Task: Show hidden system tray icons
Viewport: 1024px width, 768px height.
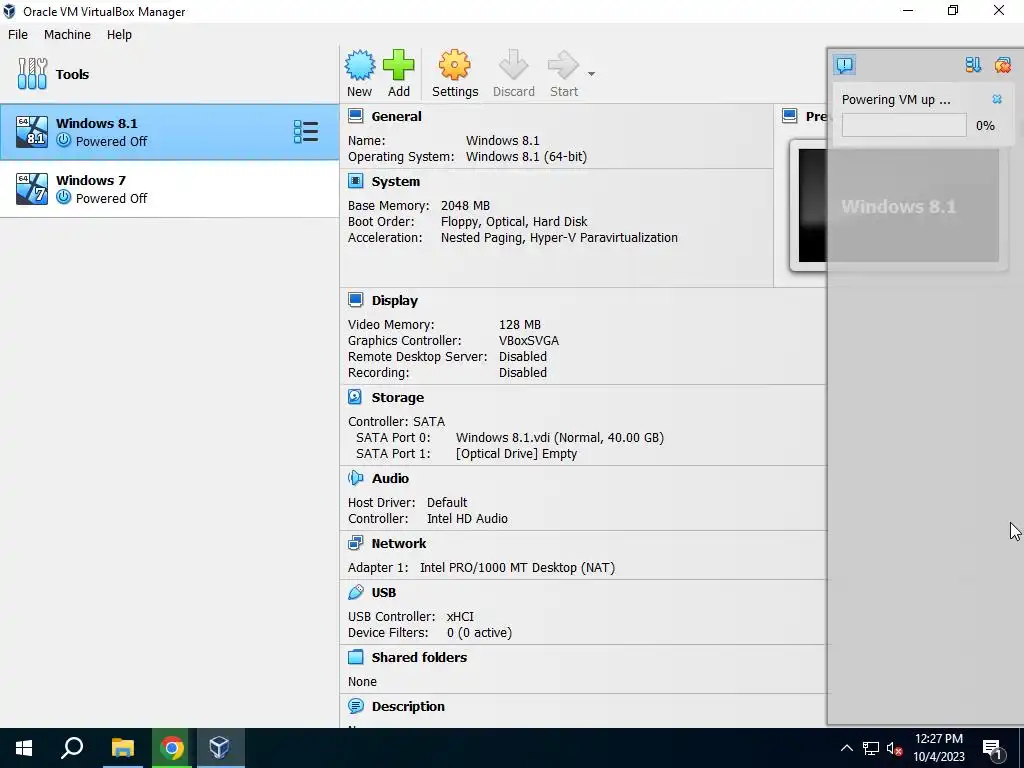Action: pos(846,748)
